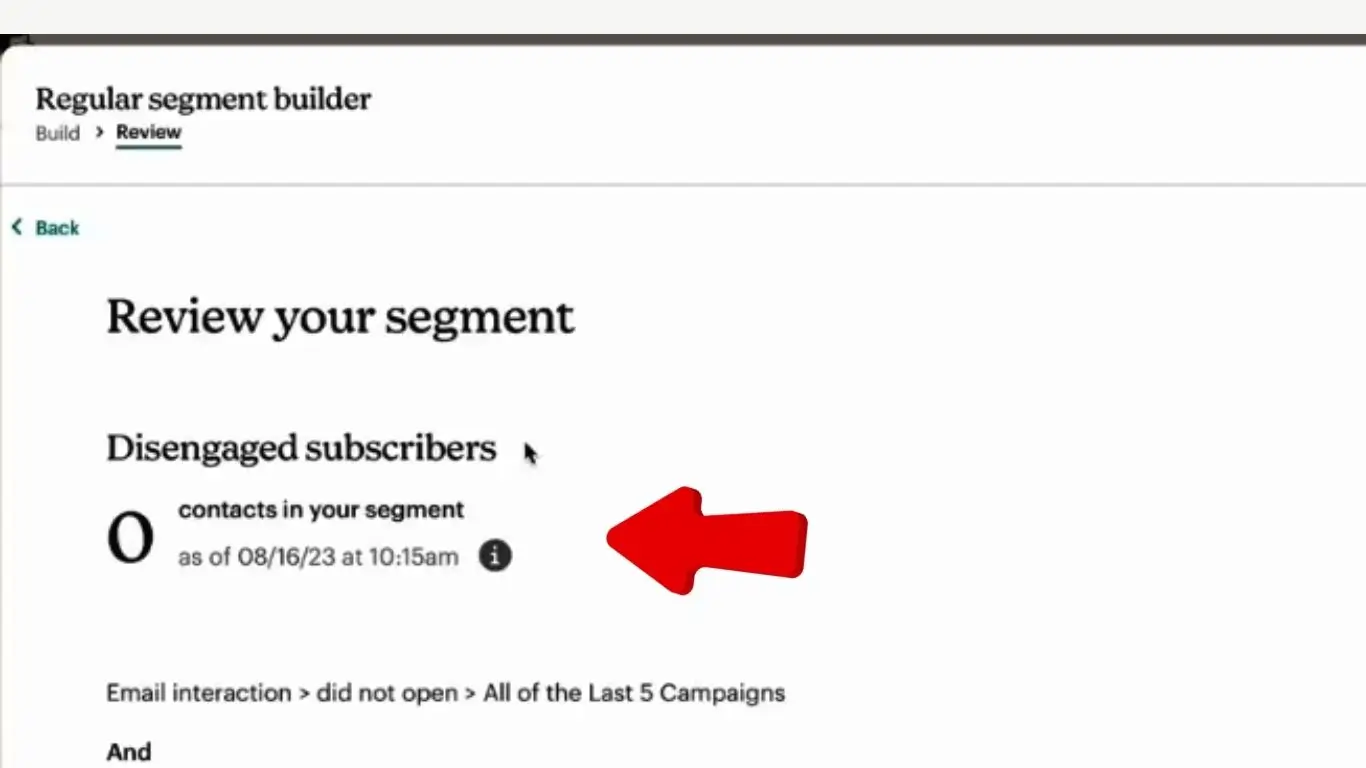Image resolution: width=1366 pixels, height=768 pixels.
Task: Click the dark bar above the builder header
Action: [683, 40]
